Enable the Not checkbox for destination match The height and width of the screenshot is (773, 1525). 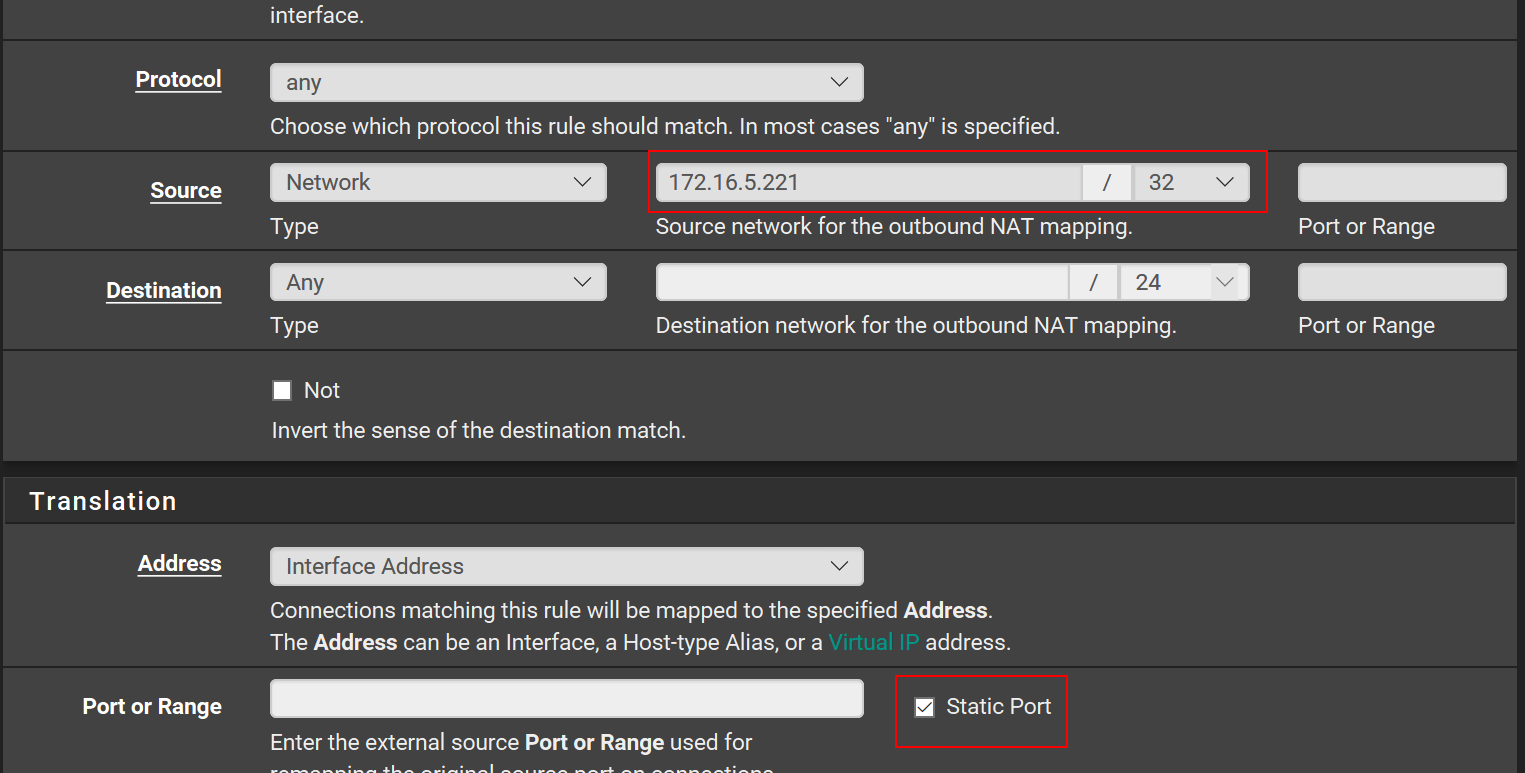[x=283, y=391]
